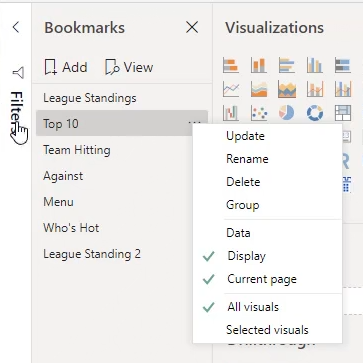Pick the scatter chart visualization icon
This screenshot has width=363, height=363.
[259, 113]
